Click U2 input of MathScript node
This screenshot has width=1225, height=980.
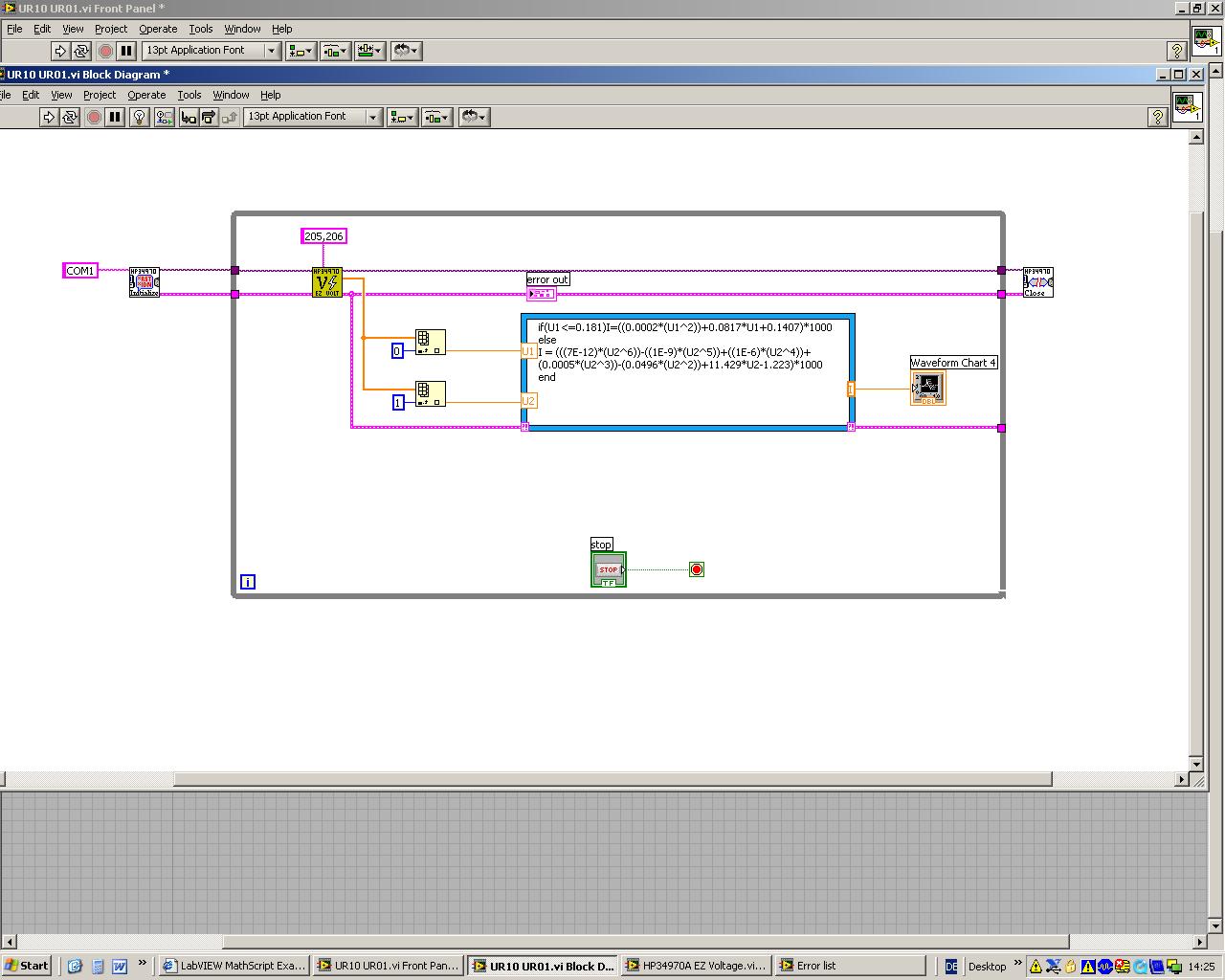[528, 401]
